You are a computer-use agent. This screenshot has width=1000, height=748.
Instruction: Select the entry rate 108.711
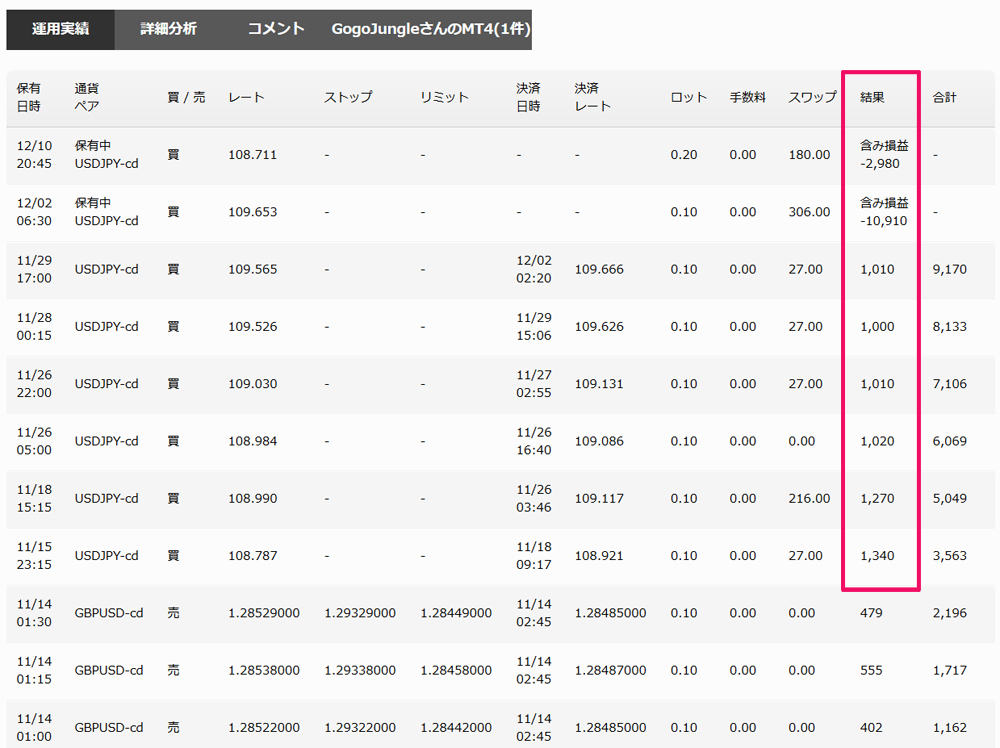click(x=253, y=155)
